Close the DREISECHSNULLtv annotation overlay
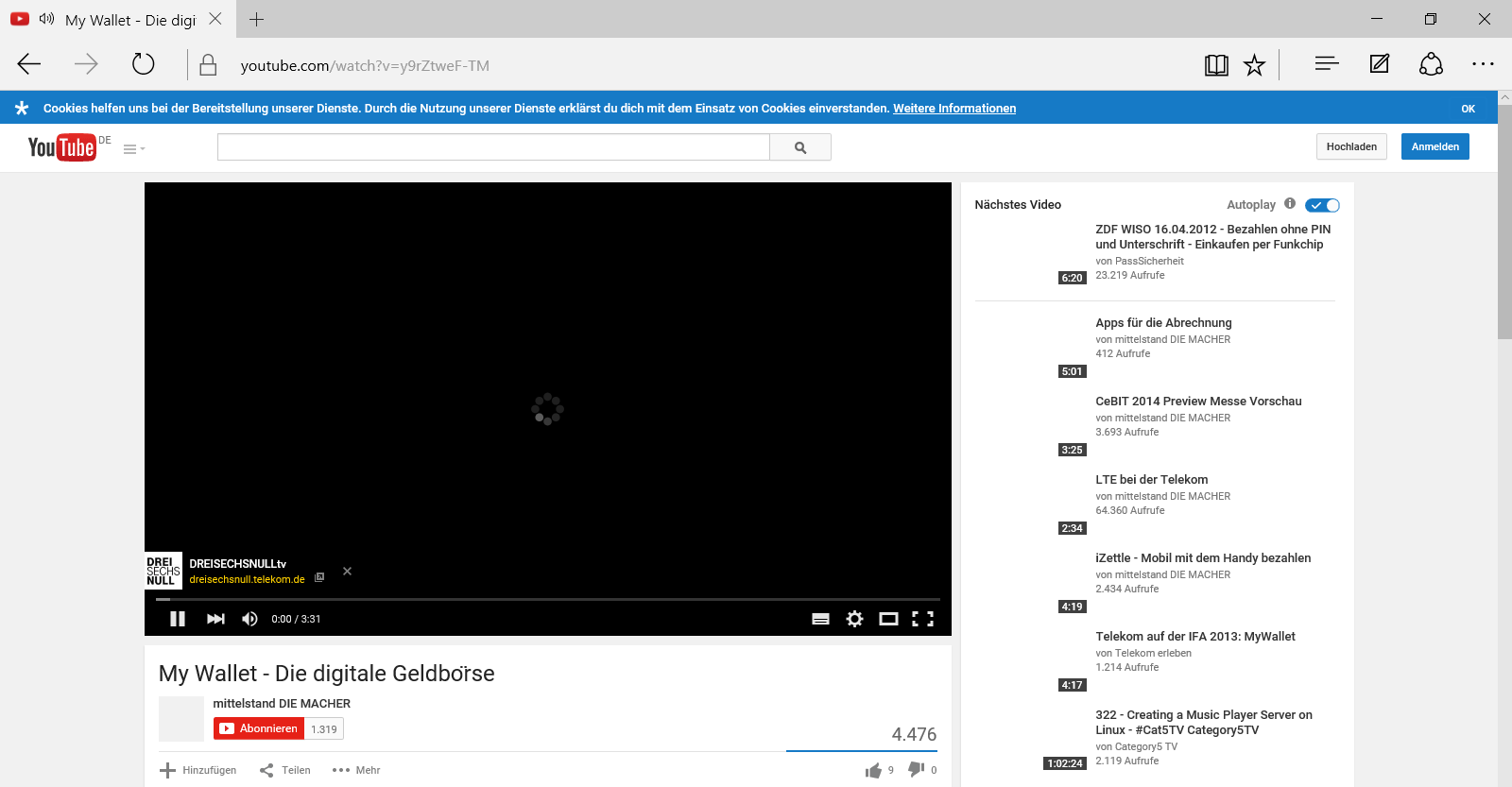1512x787 pixels. click(347, 571)
